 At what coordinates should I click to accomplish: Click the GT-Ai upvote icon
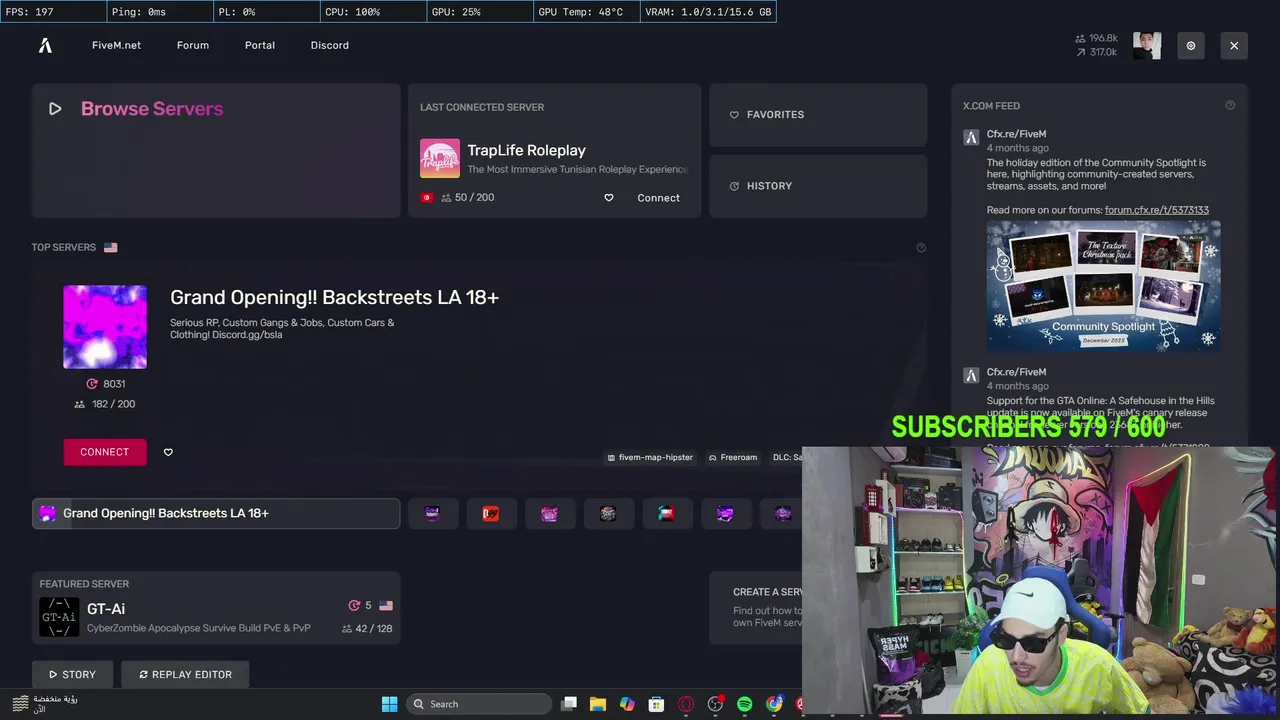pyautogui.click(x=354, y=606)
